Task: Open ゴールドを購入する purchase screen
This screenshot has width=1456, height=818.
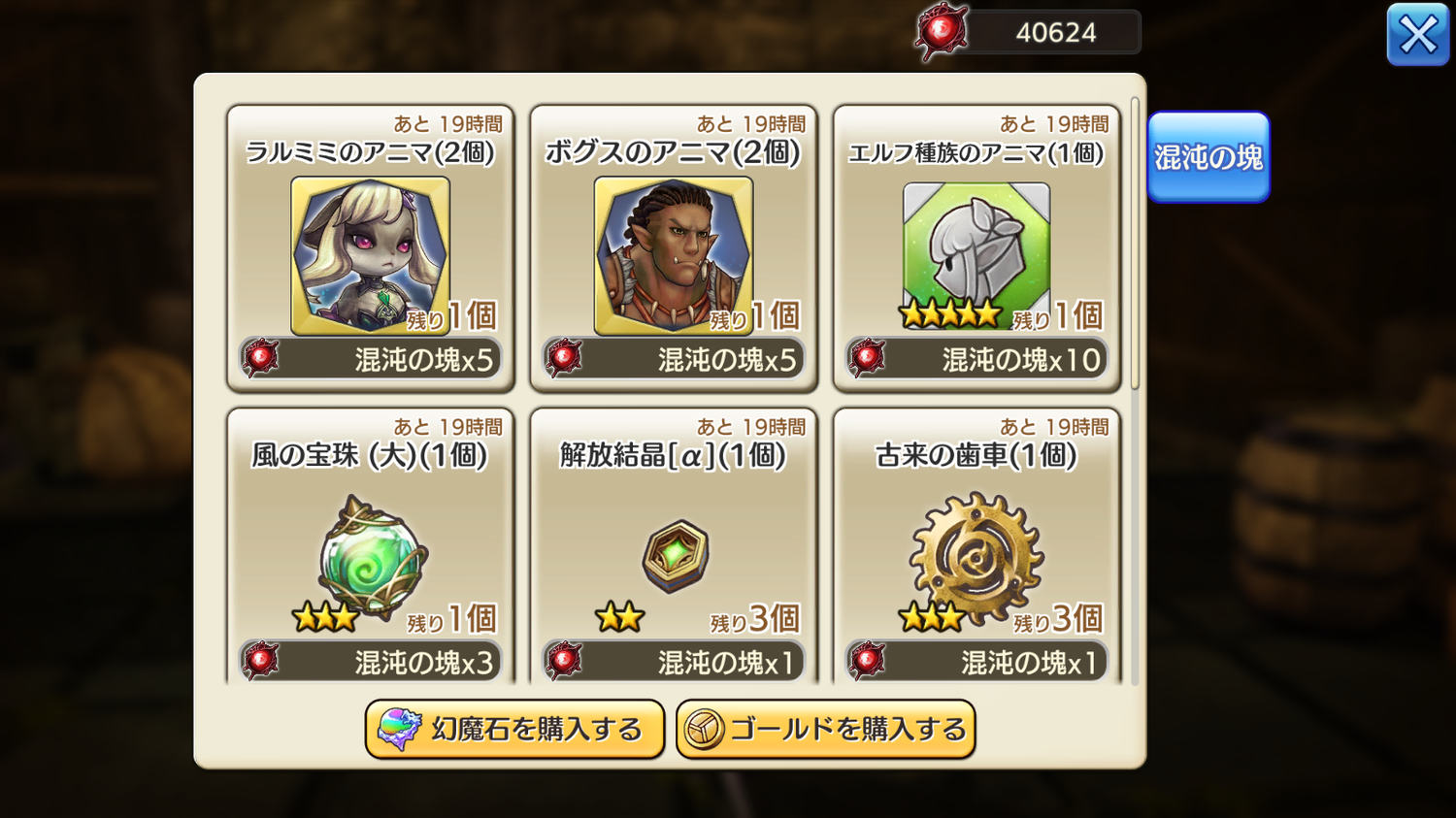Action: (825, 729)
